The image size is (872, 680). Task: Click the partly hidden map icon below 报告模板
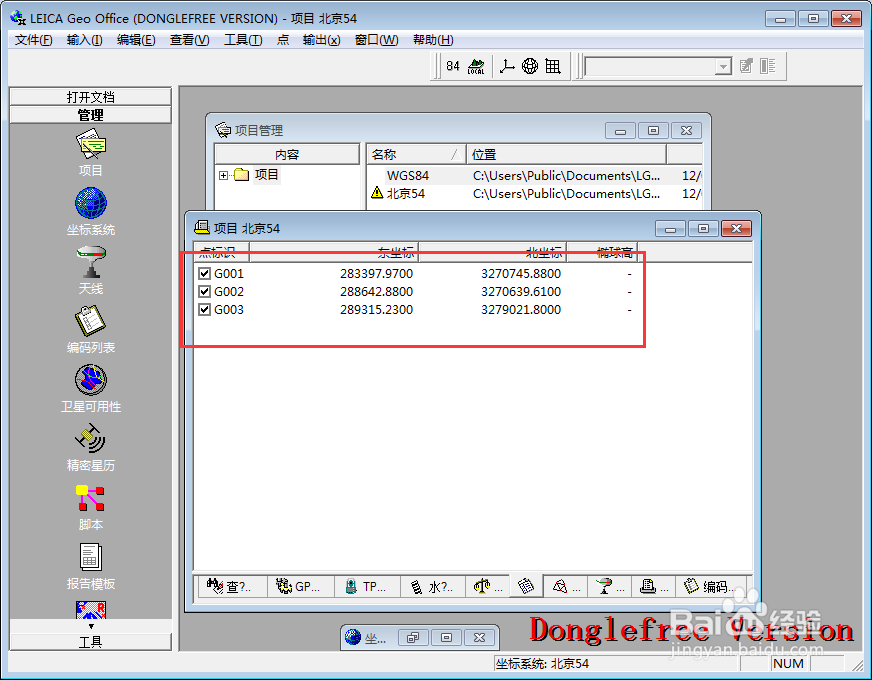[91, 610]
